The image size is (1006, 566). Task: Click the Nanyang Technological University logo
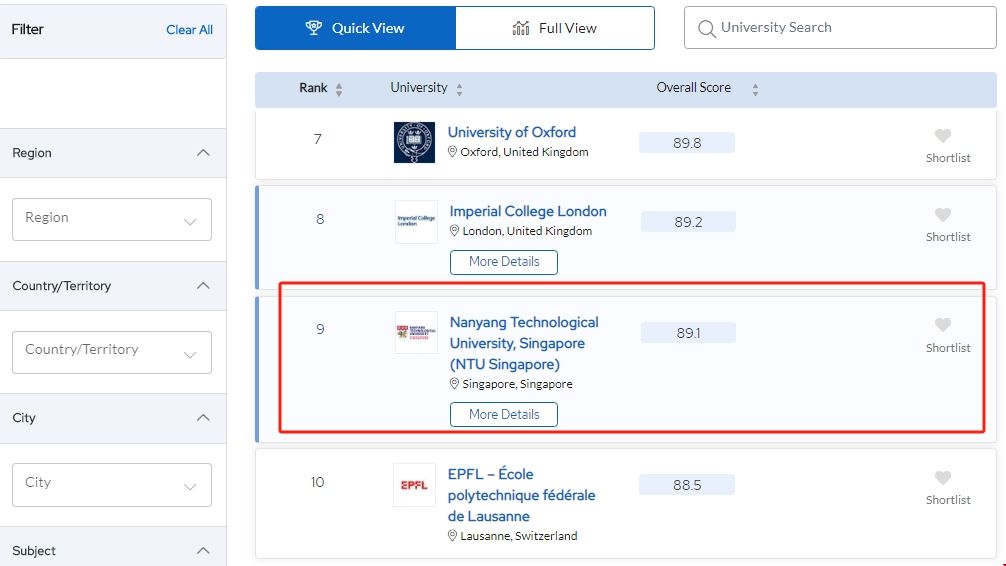pyautogui.click(x=416, y=332)
